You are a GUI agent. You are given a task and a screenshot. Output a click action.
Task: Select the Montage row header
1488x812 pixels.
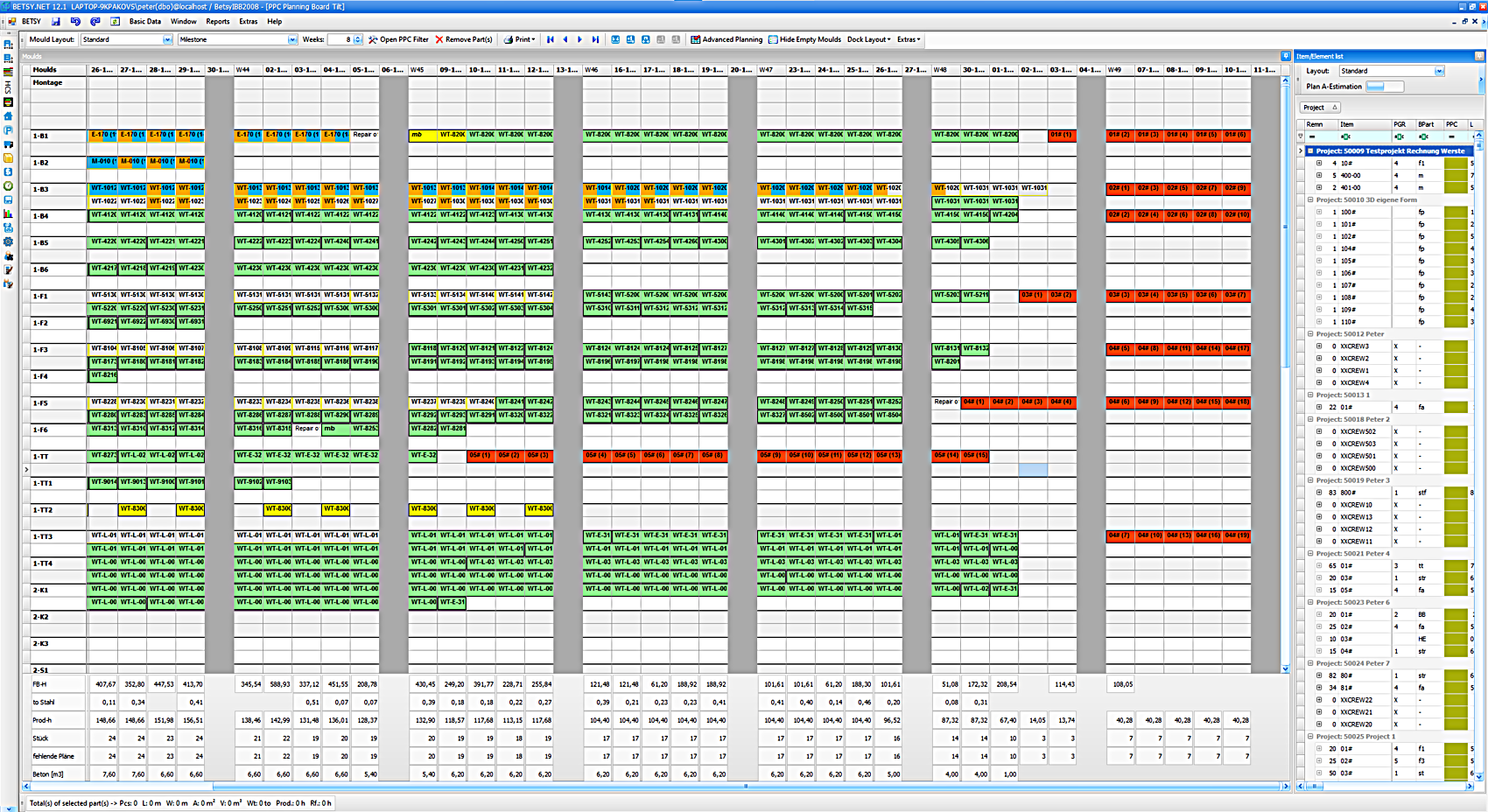coord(58,82)
